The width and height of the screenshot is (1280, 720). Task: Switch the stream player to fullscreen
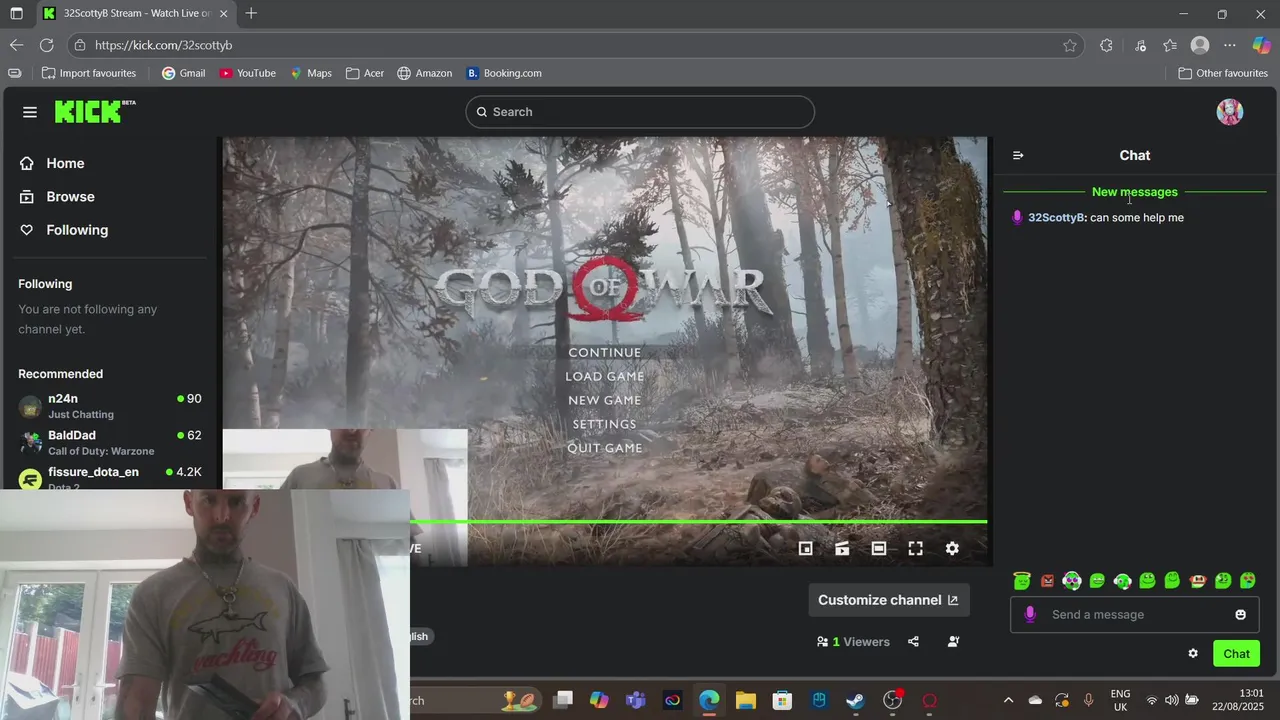[915, 548]
